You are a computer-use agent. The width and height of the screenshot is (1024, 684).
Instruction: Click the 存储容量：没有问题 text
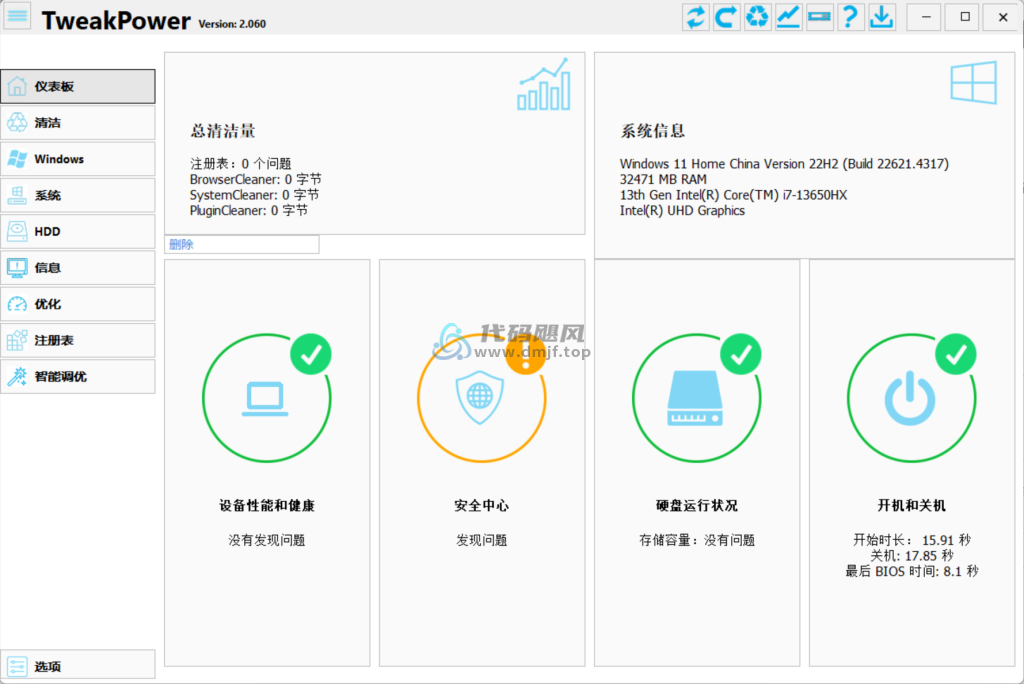[697, 540]
